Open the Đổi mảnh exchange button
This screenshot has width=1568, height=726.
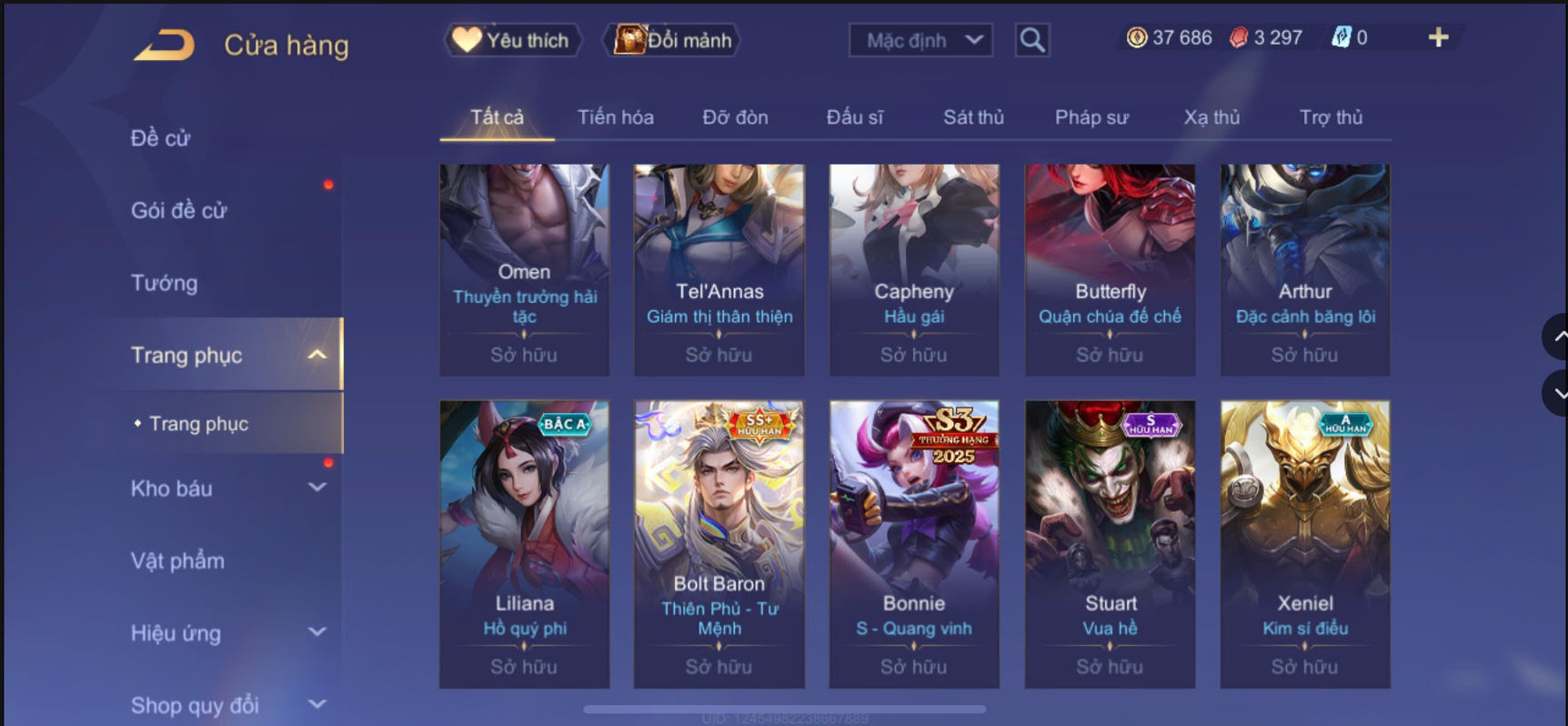673,40
